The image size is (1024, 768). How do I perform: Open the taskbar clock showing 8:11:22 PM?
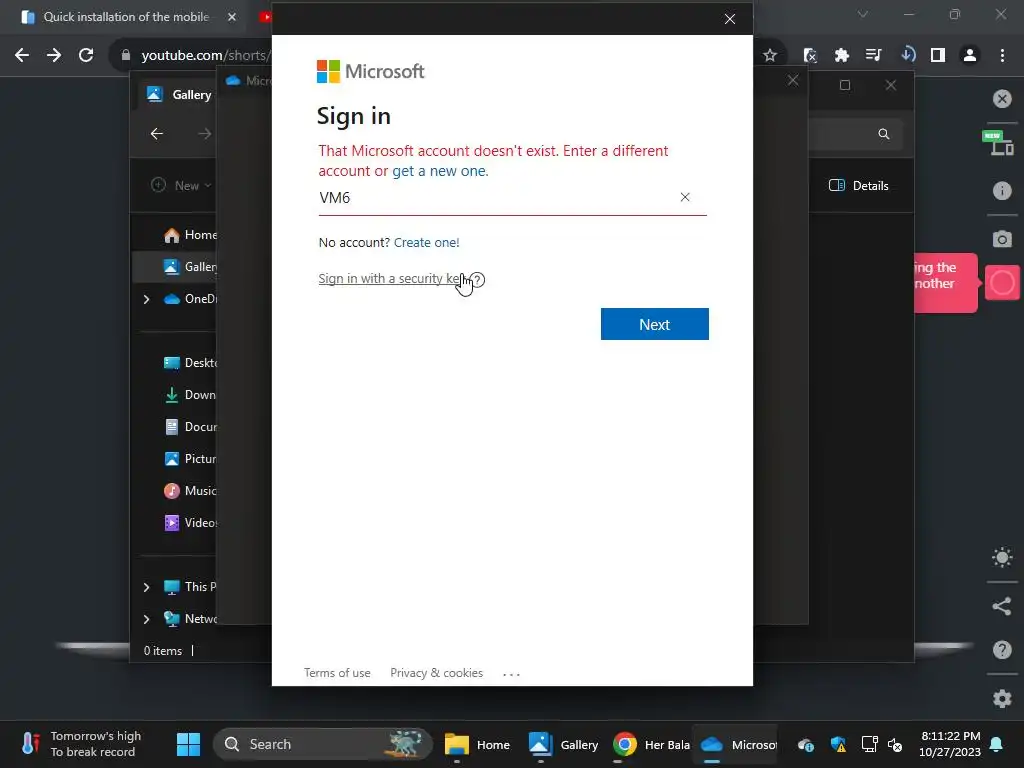coord(949,744)
